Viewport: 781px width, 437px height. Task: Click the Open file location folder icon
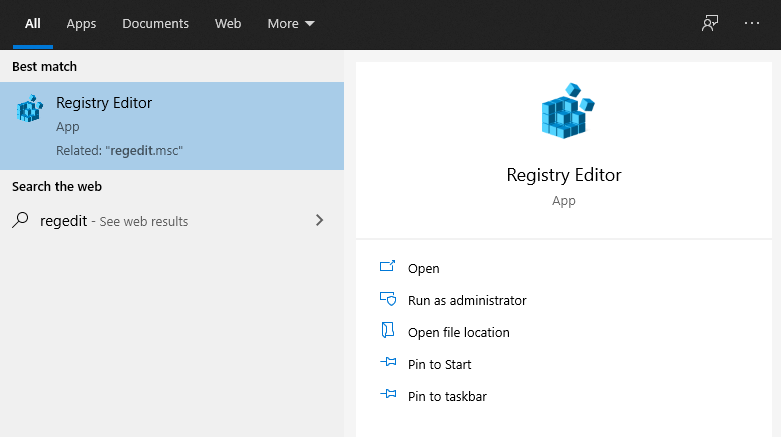click(x=388, y=330)
